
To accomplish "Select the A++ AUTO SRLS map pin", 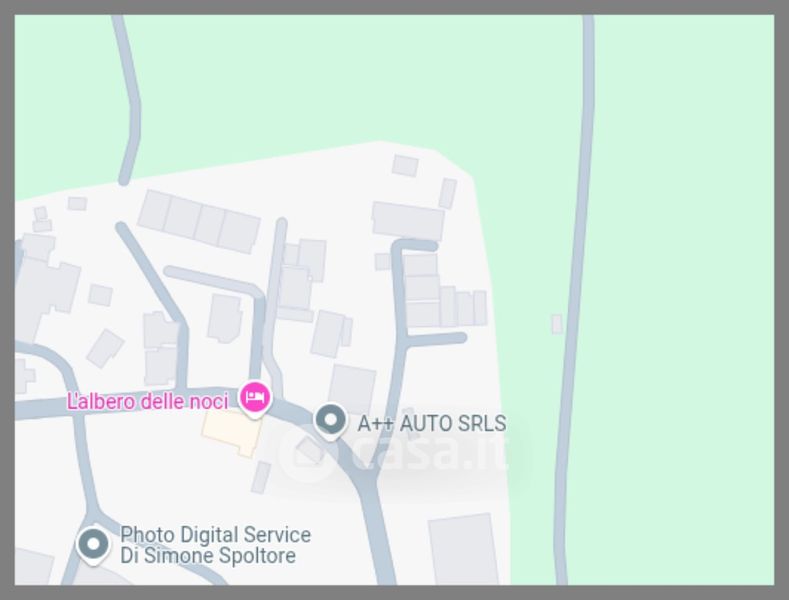I will tap(331, 421).
